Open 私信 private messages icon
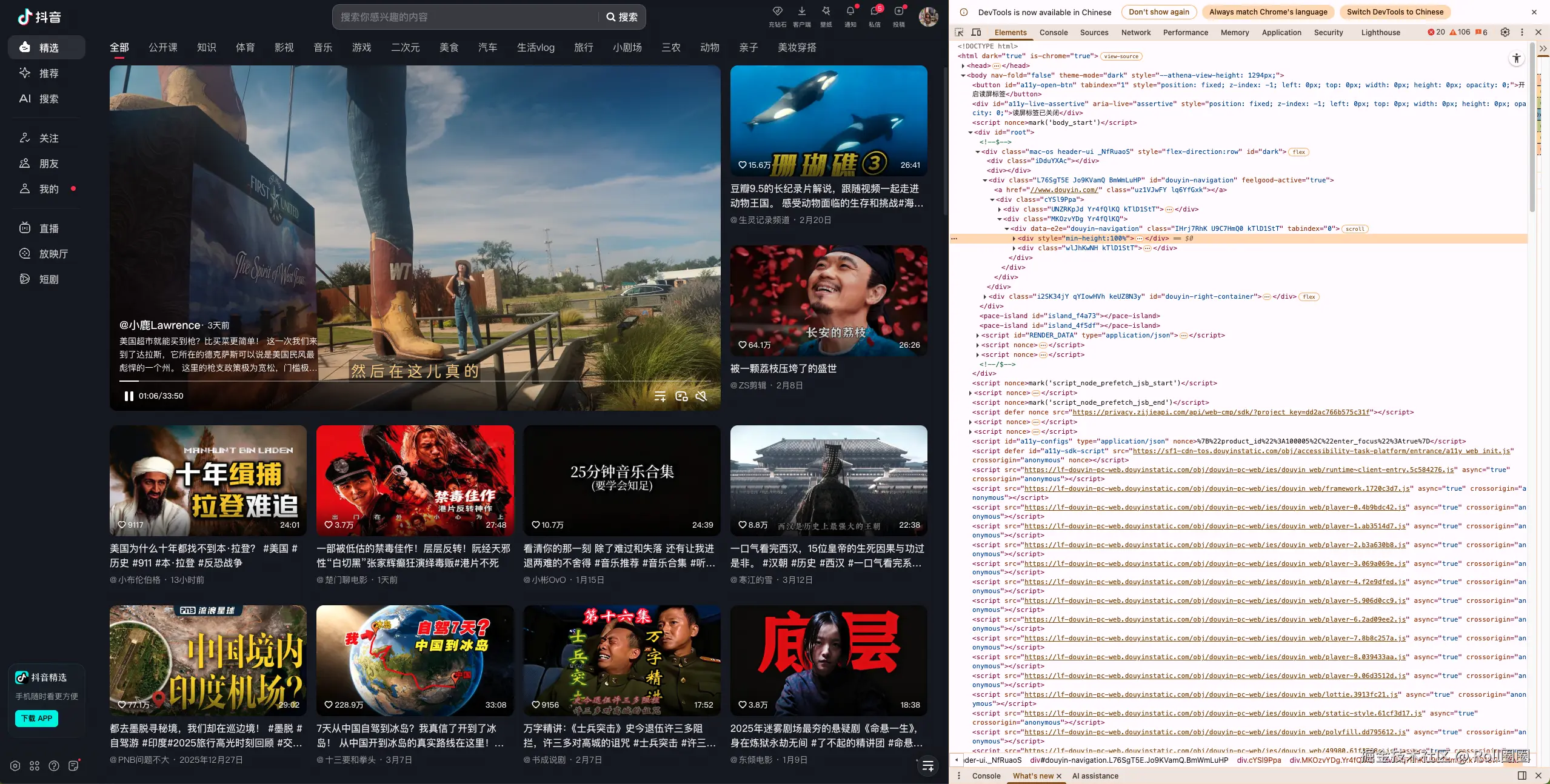The image size is (1550, 784). [x=874, y=12]
